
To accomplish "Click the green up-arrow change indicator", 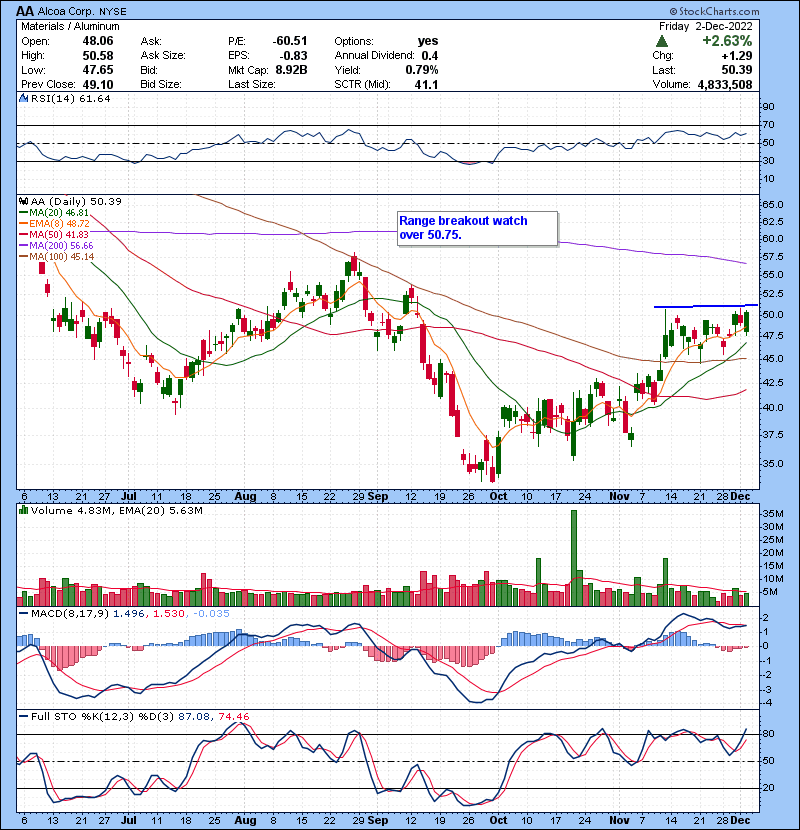I will coord(661,41).
